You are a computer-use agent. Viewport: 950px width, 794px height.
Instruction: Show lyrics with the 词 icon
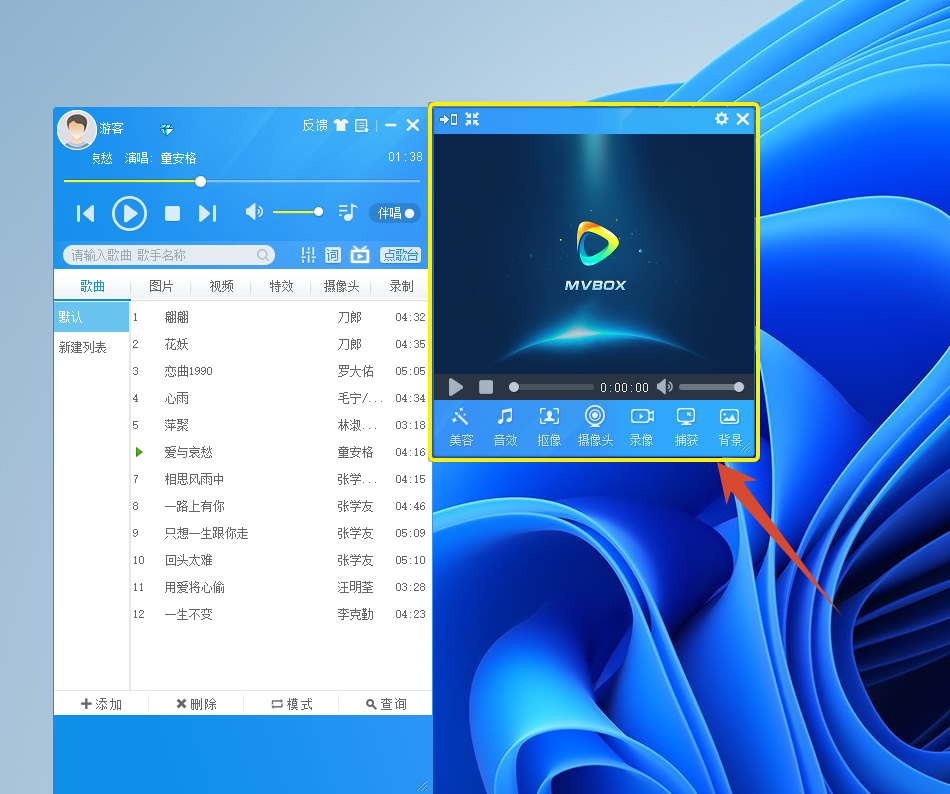333,255
